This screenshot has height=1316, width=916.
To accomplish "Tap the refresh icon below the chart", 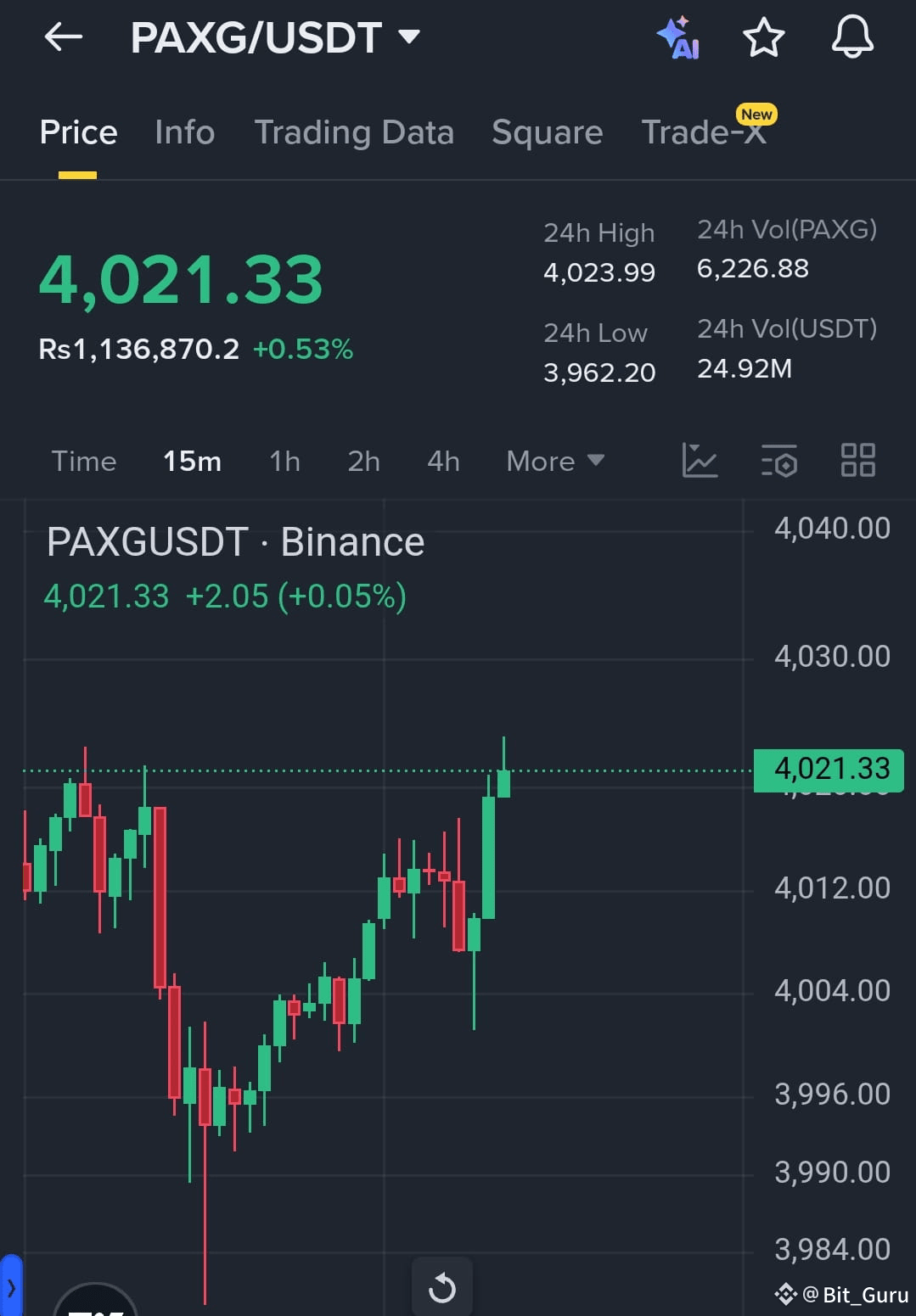I will [441, 1286].
